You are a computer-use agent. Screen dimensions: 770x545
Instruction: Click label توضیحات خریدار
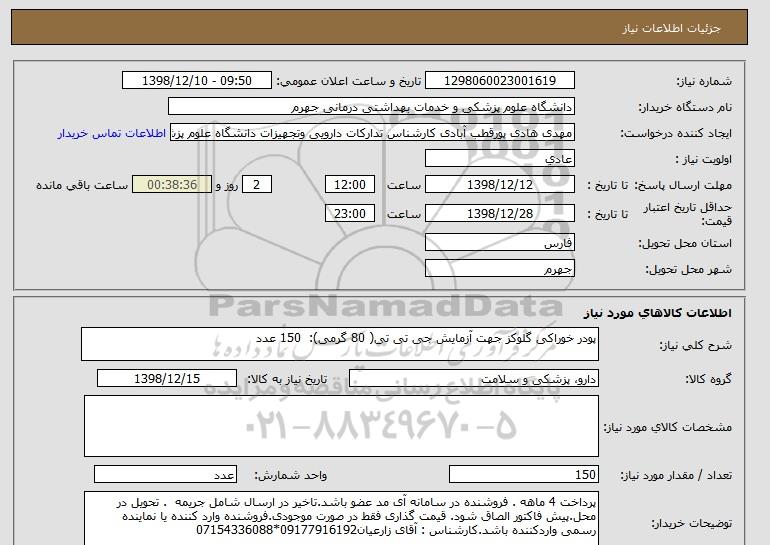point(691,524)
